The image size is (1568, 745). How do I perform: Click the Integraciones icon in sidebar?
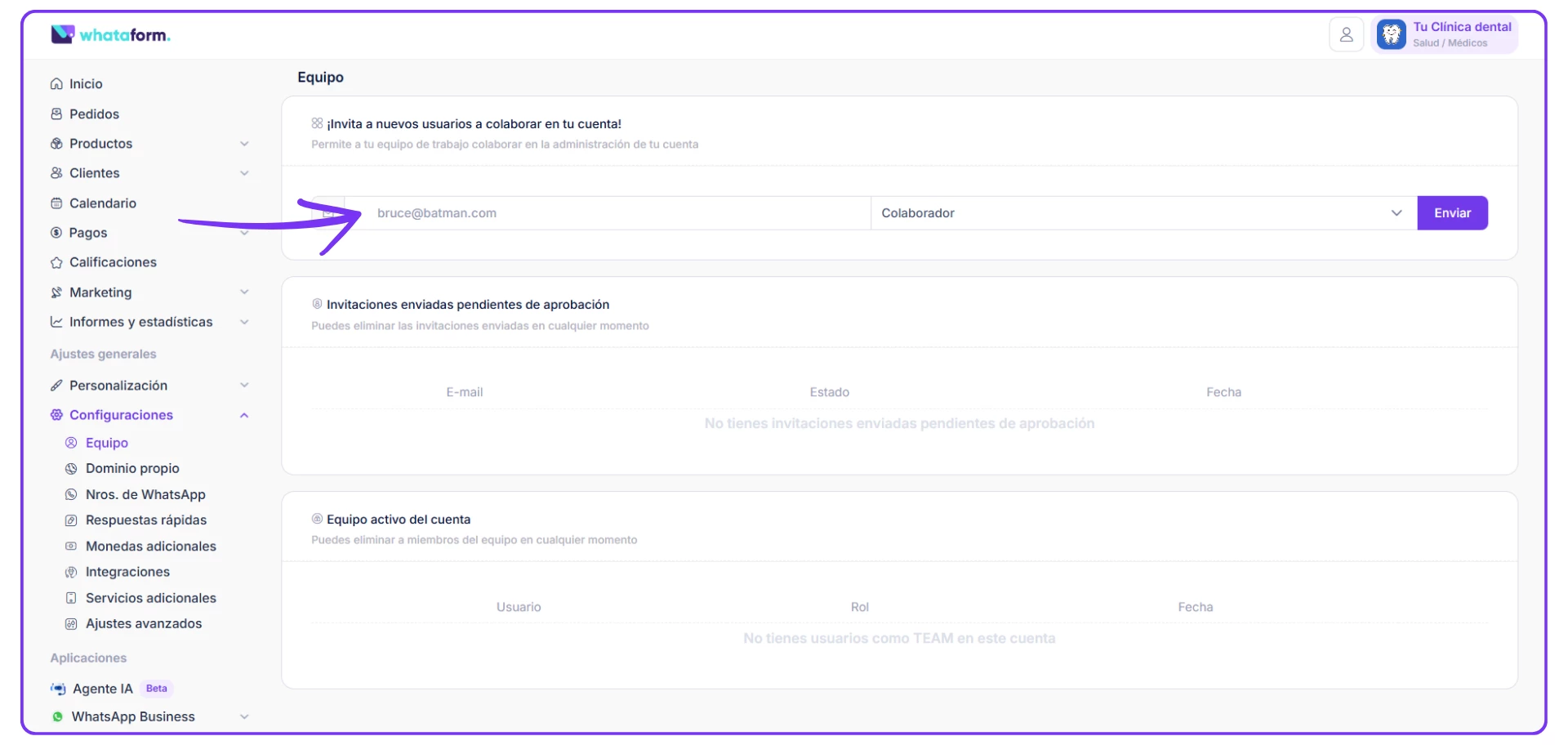[x=71, y=573]
